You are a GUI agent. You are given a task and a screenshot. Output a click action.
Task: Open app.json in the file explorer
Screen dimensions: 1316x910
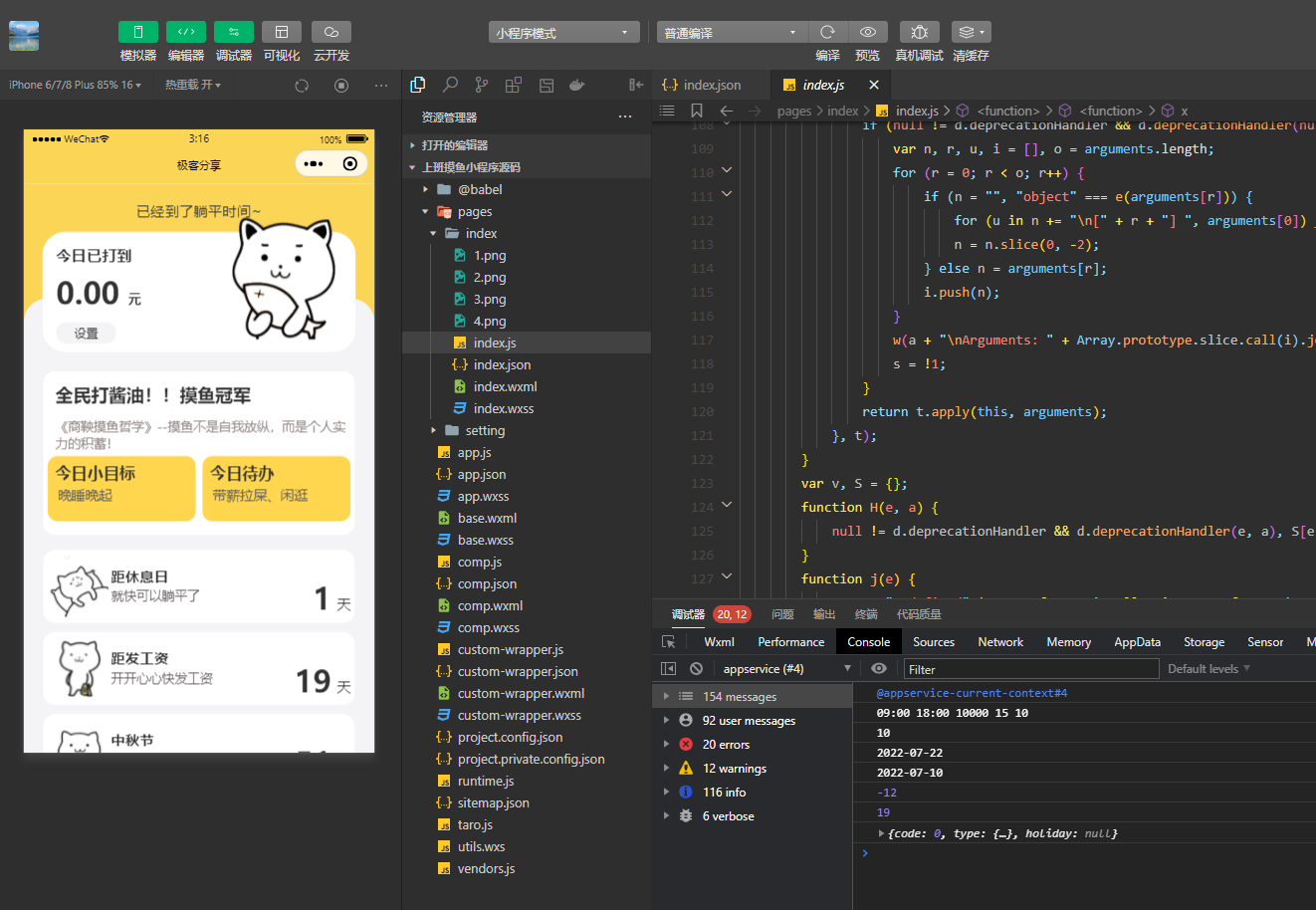pos(482,474)
